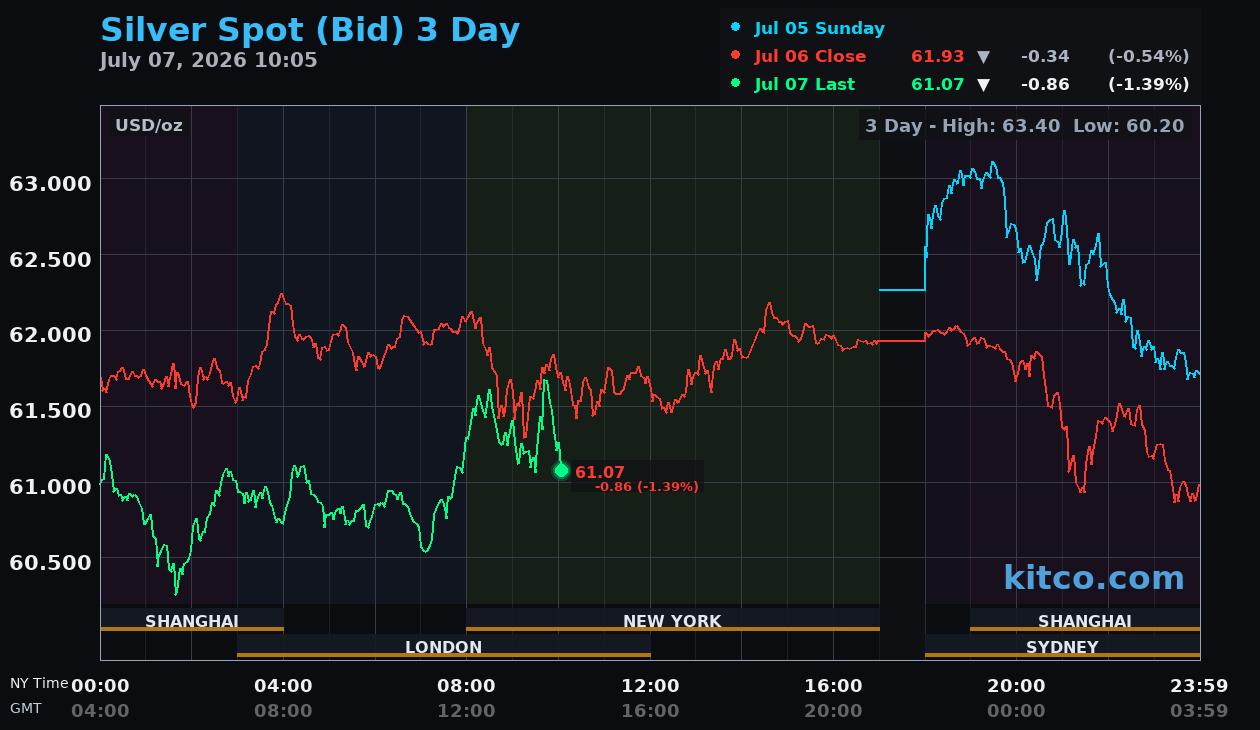Click the LONDON session bar

point(444,646)
